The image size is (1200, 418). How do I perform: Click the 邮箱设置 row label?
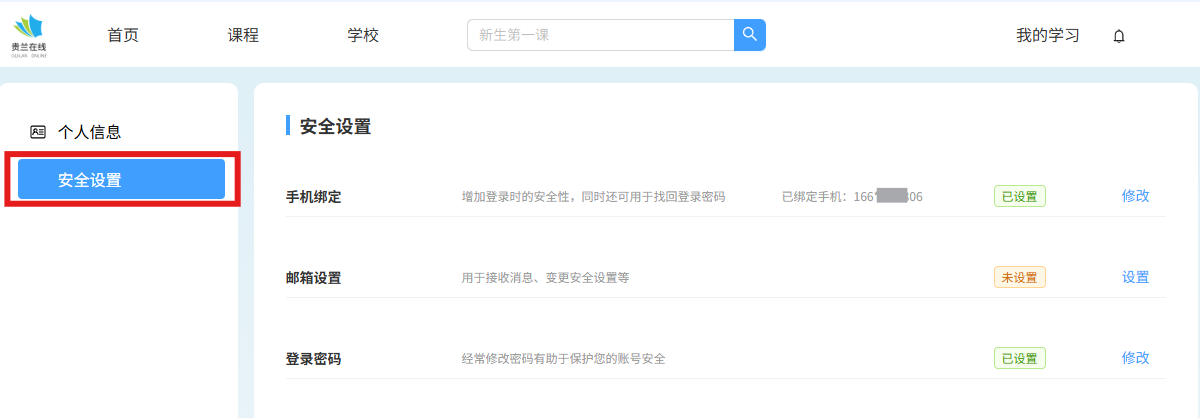313,278
